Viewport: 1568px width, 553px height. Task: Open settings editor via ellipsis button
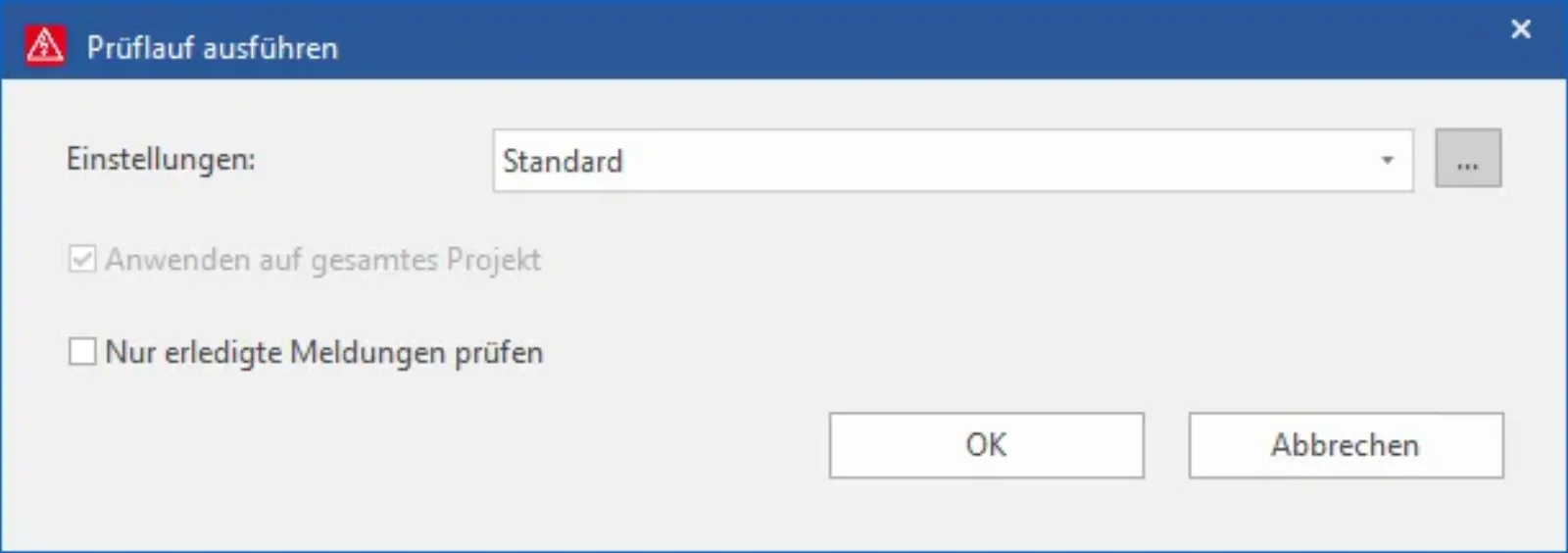pyautogui.click(x=1468, y=158)
